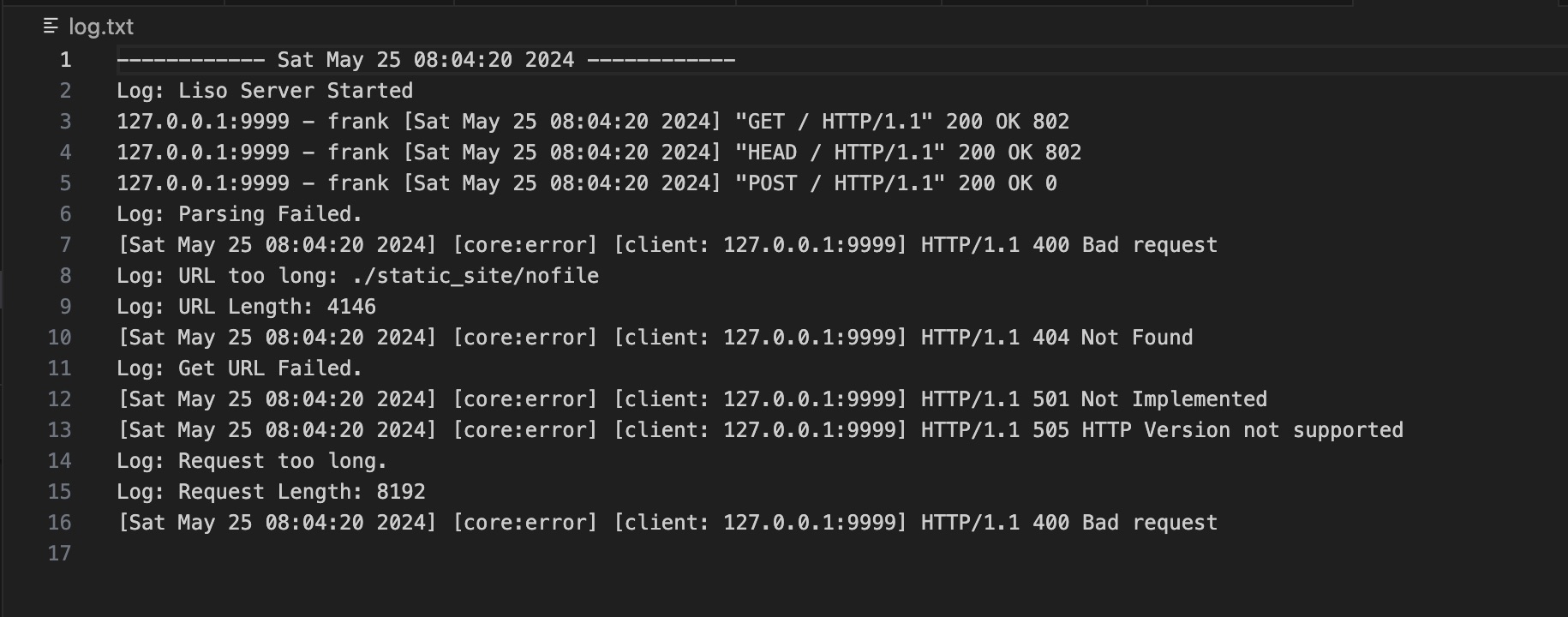The height and width of the screenshot is (617, 1568).
Task: Click the 'URL Length: 4146' line
Action: (246, 307)
